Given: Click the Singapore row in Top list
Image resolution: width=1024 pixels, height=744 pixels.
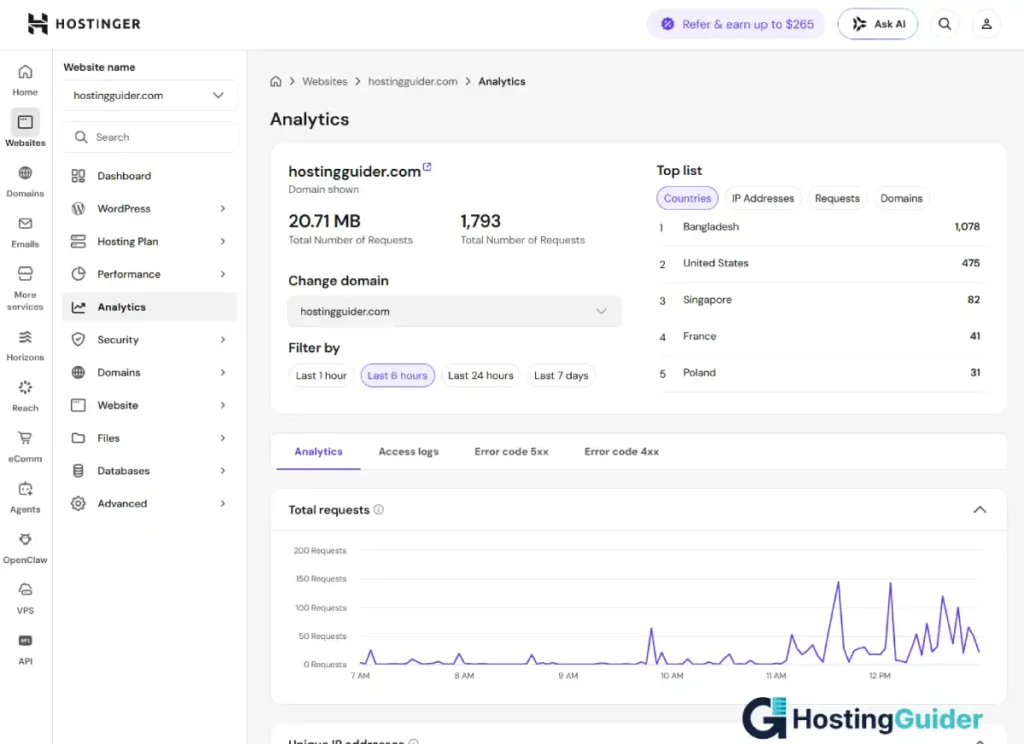Looking at the screenshot, I should tap(822, 300).
